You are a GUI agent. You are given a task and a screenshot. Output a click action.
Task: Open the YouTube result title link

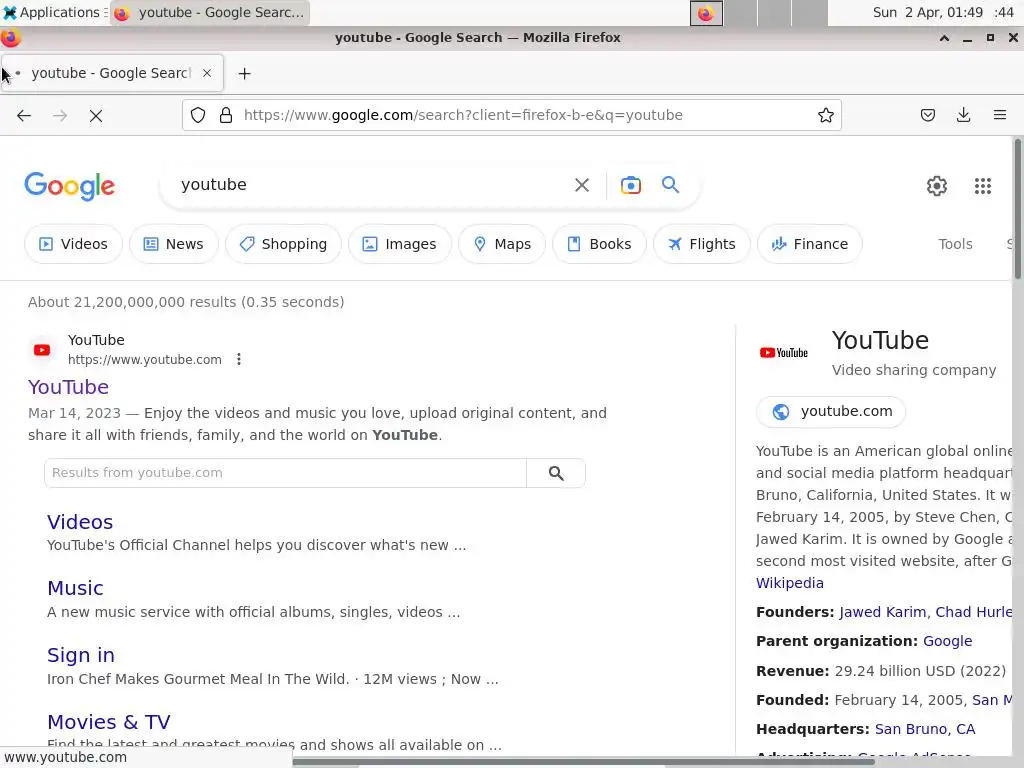(69, 387)
